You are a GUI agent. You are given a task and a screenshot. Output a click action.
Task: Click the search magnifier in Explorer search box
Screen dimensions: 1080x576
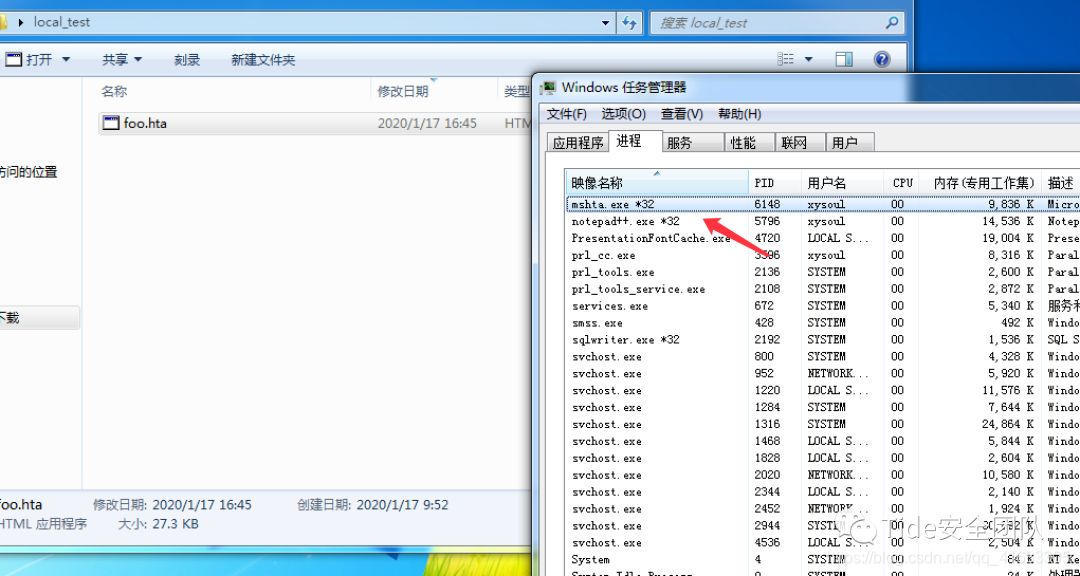tap(891, 23)
